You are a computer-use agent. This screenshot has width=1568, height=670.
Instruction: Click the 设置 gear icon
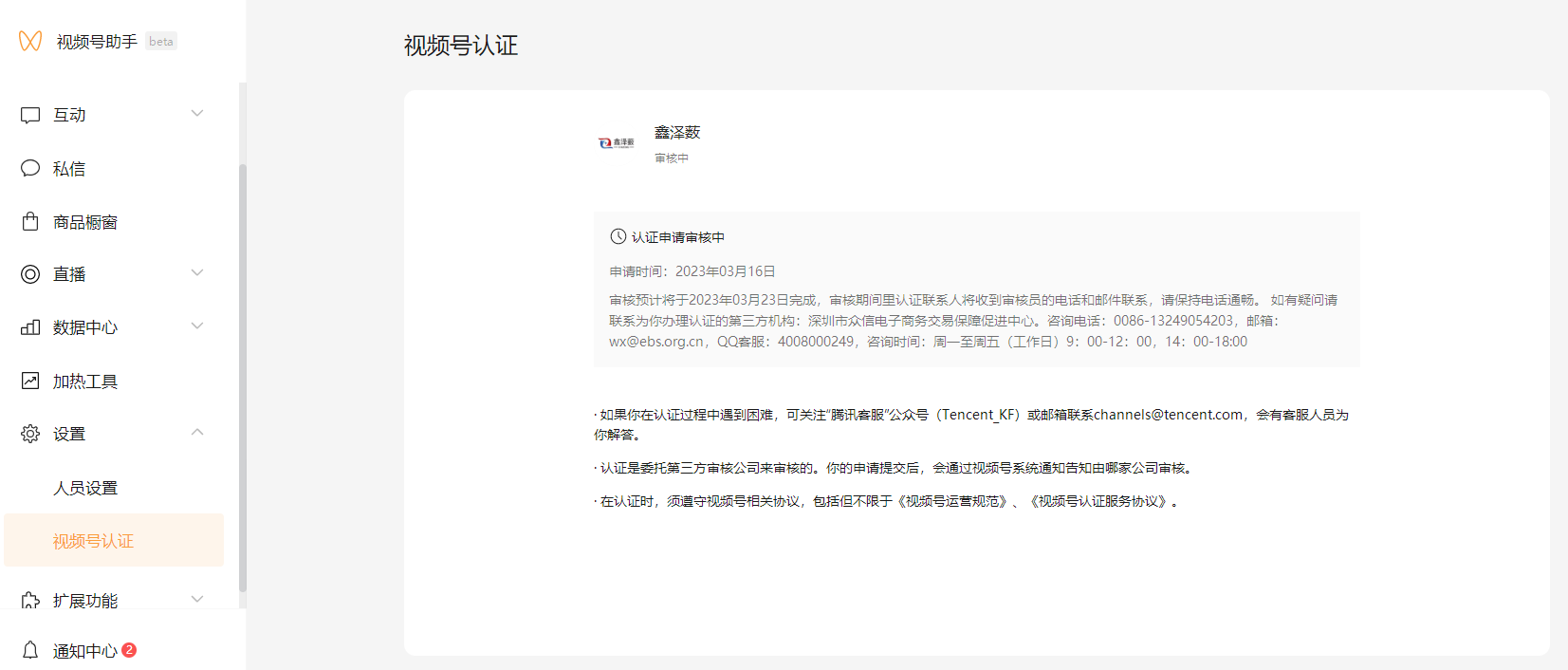[30, 434]
